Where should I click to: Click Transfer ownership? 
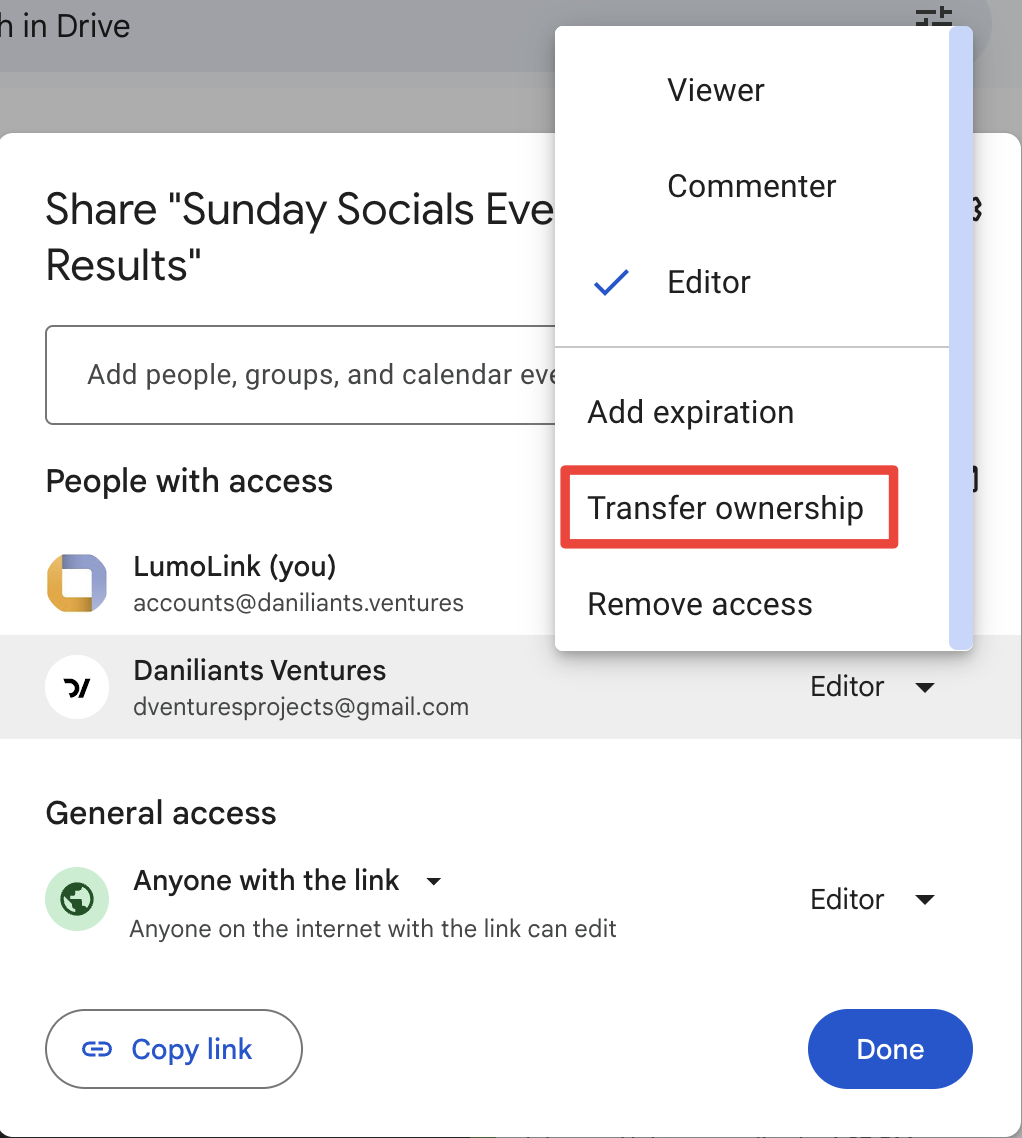[x=725, y=508]
